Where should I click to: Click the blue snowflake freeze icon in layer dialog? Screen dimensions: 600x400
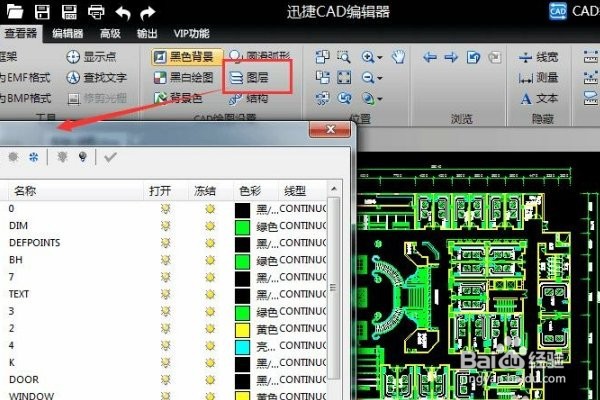point(34,157)
